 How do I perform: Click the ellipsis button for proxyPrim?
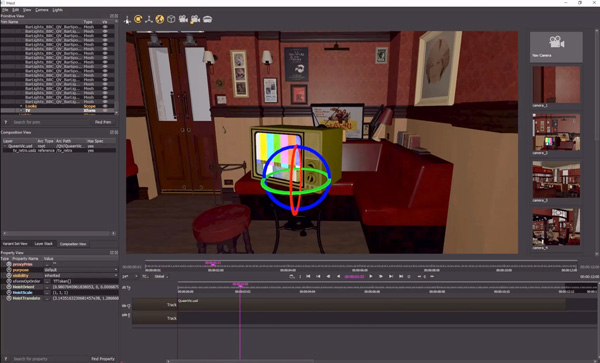(47, 264)
